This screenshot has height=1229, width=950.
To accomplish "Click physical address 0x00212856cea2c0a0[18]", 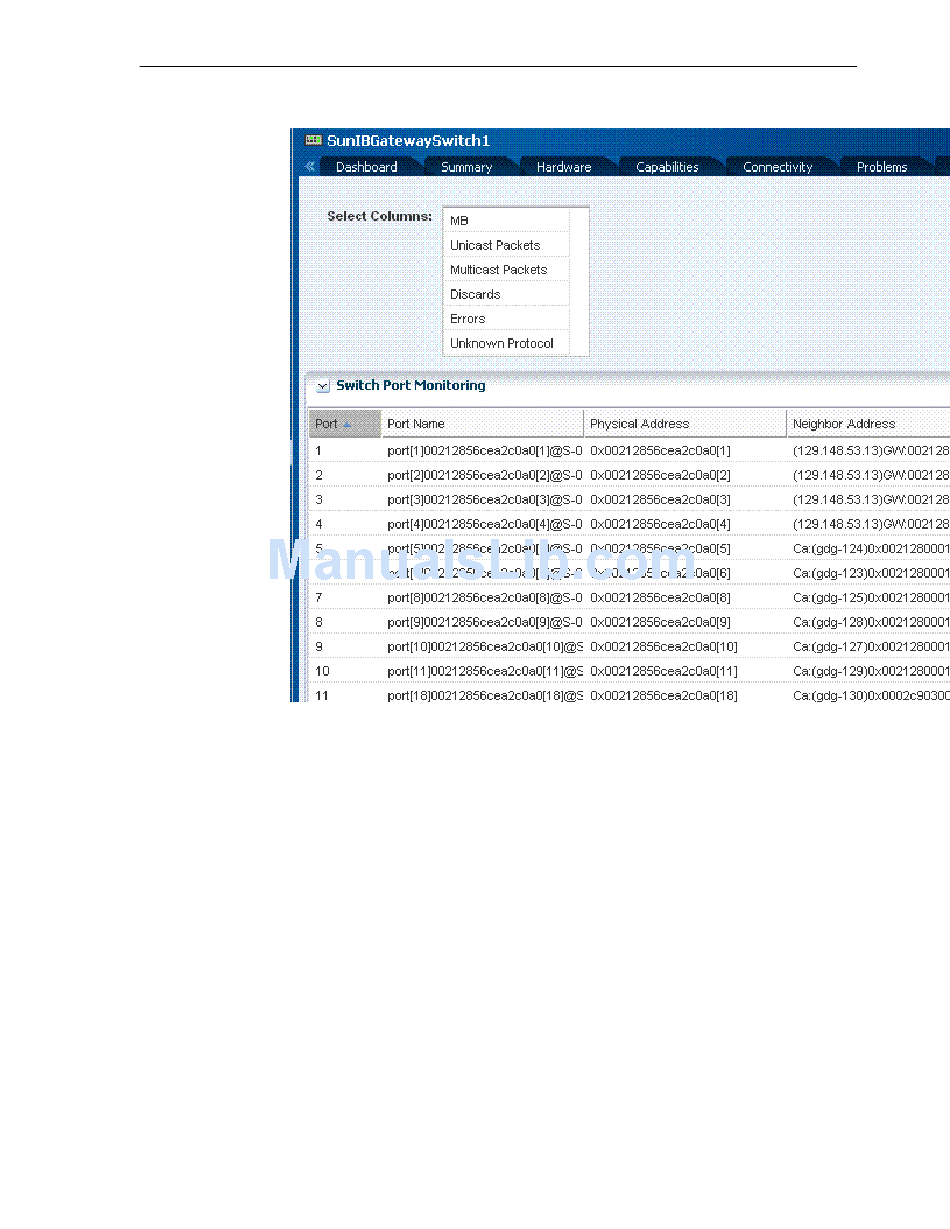I will coord(664,695).
